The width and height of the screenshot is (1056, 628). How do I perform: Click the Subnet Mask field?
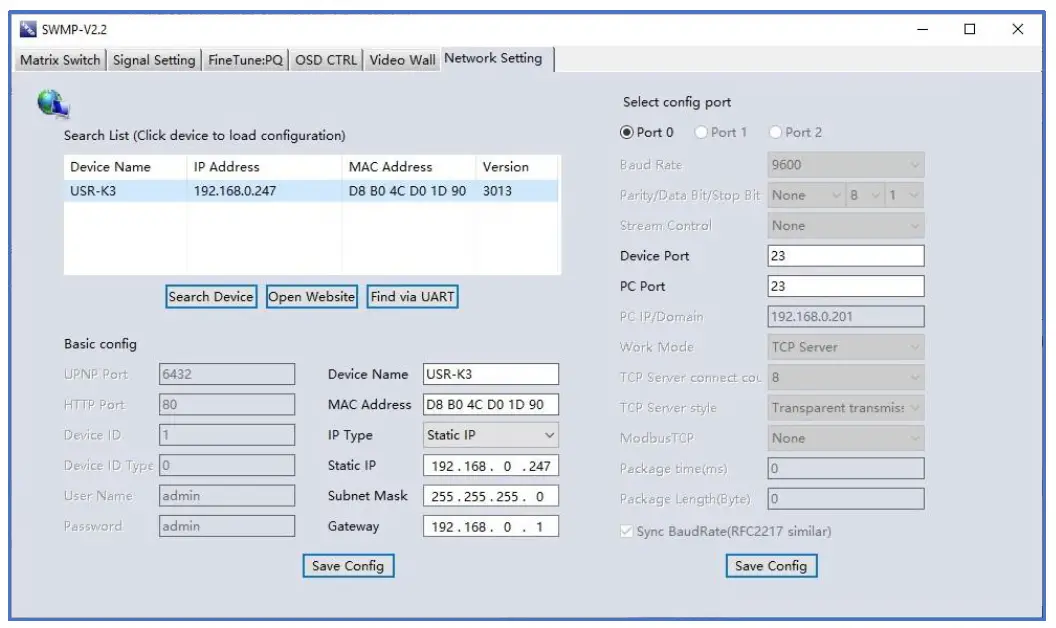pyautogui.click(x=490, y=496)
